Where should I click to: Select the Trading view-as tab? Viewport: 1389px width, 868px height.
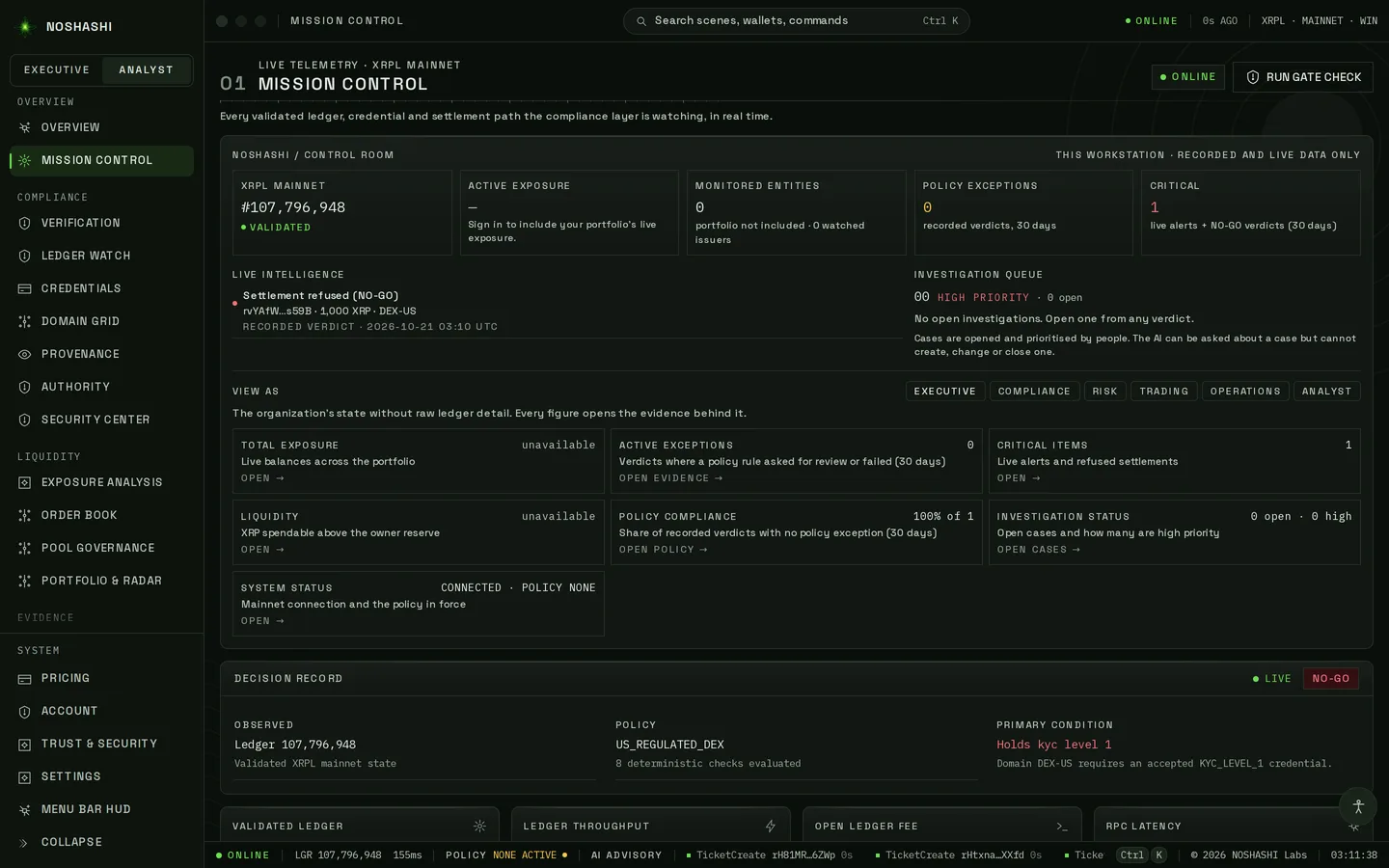tap(1164, 392)
